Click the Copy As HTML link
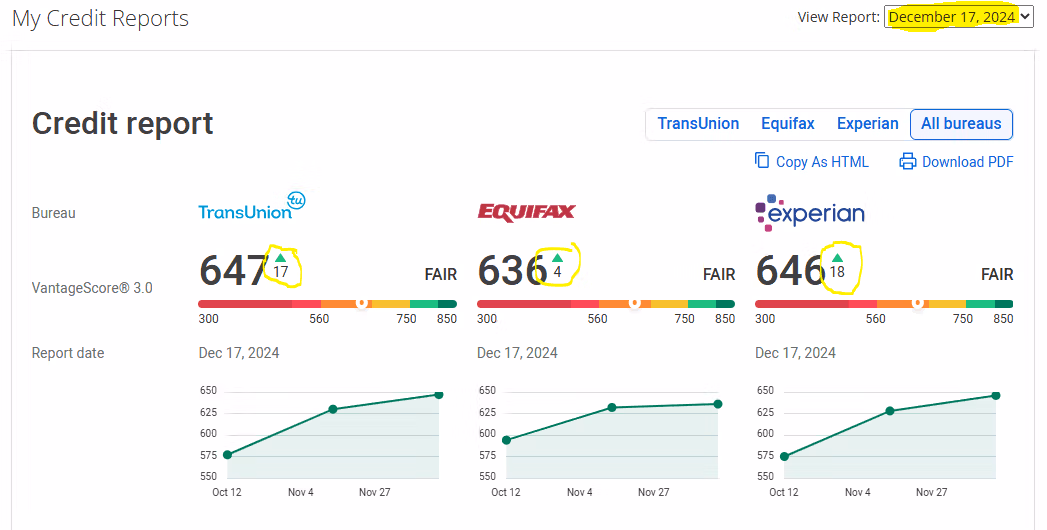Viewport: 1047px width, 530px height. [x=822, y=162]
